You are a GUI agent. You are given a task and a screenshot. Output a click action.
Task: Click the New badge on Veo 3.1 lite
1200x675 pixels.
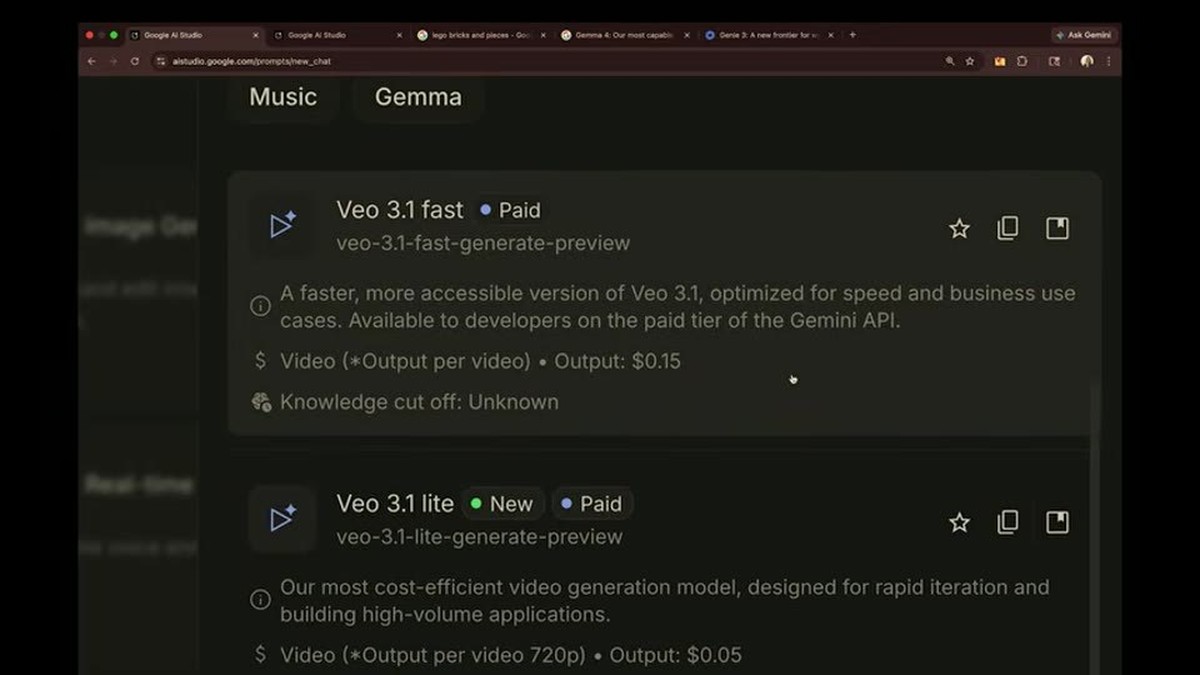[x=502, y=504]
